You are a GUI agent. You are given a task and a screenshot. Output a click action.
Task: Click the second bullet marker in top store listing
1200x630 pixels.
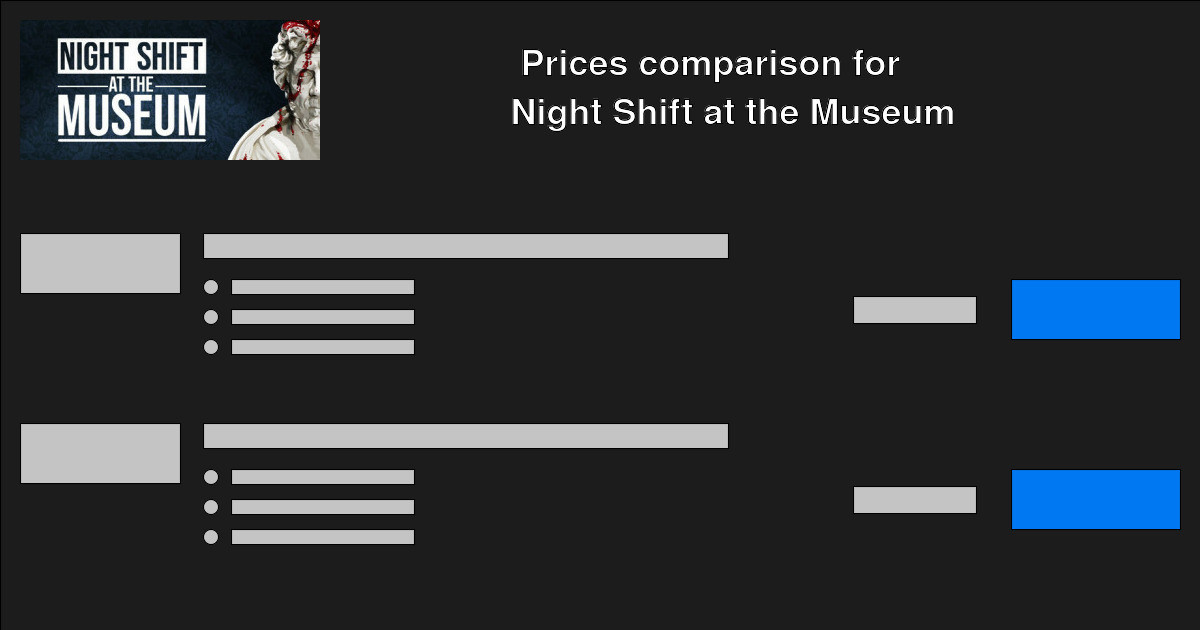point(211,317)
